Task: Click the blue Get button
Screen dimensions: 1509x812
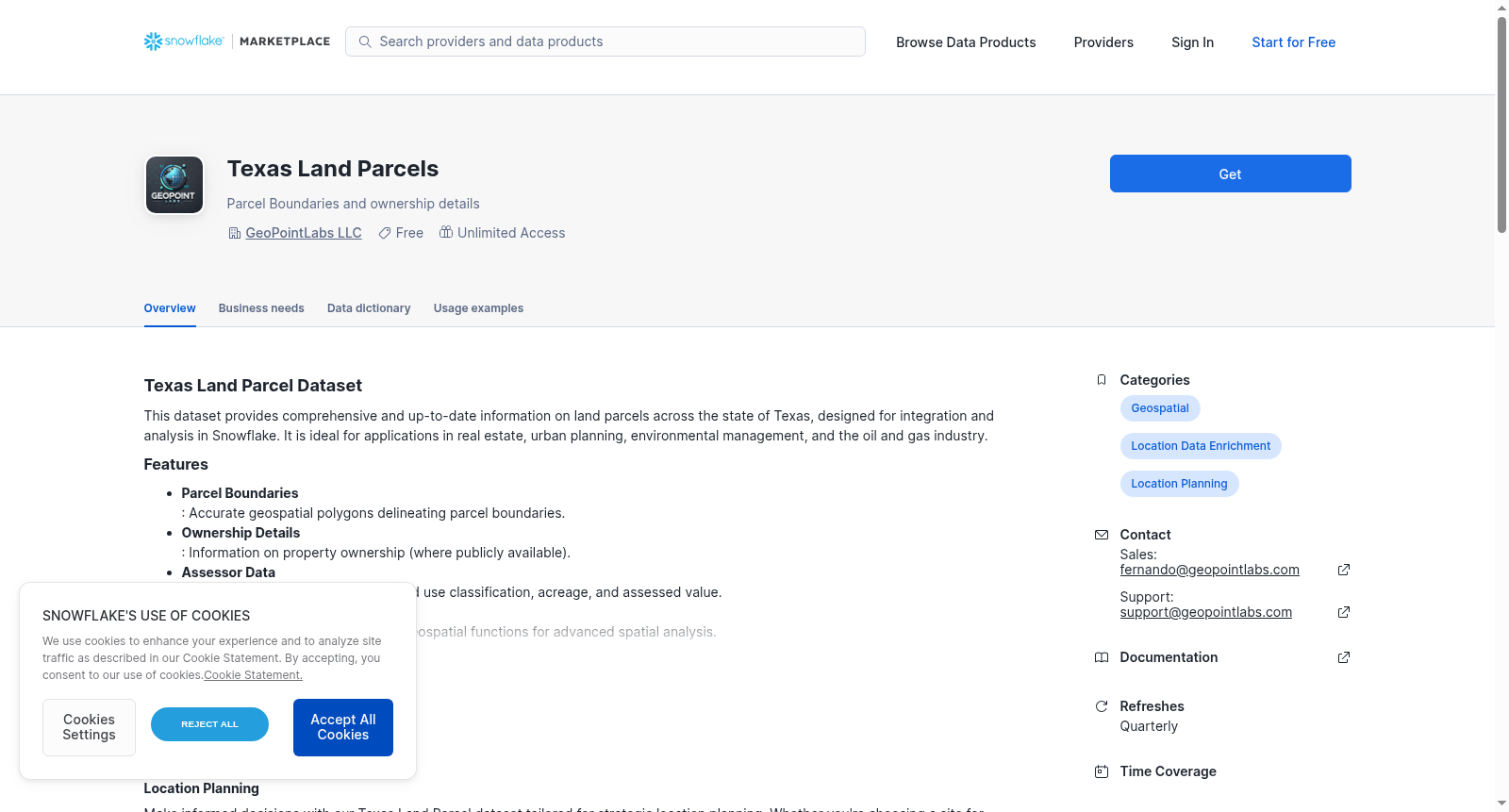Action: pos(1230,174)
